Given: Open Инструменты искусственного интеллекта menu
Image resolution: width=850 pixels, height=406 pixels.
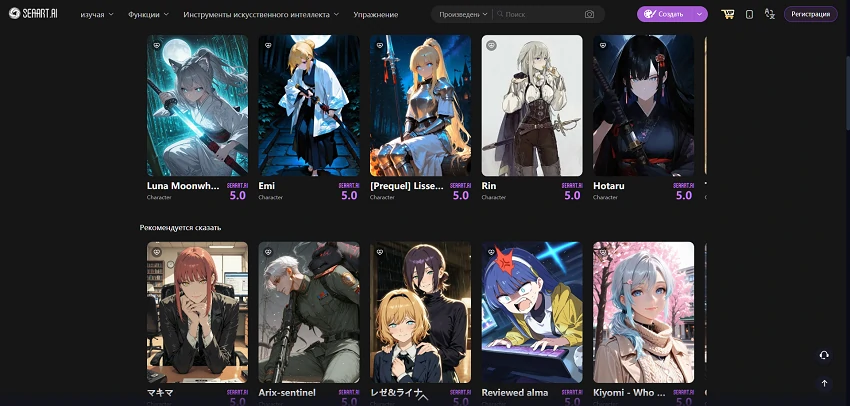Looking at the screenshot, I should [x=261, y=15].
